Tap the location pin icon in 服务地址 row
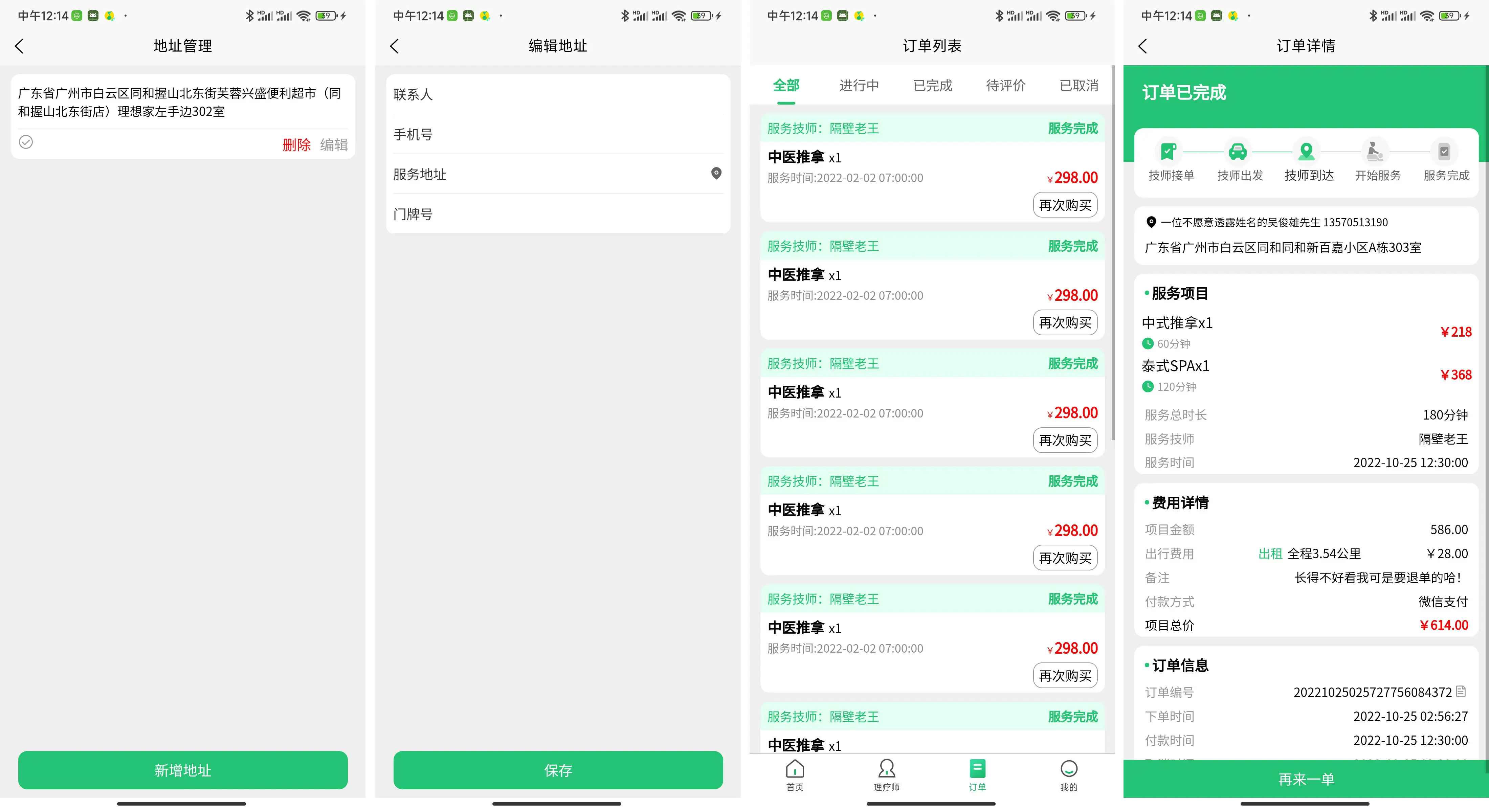 click(x=716, y=173)
